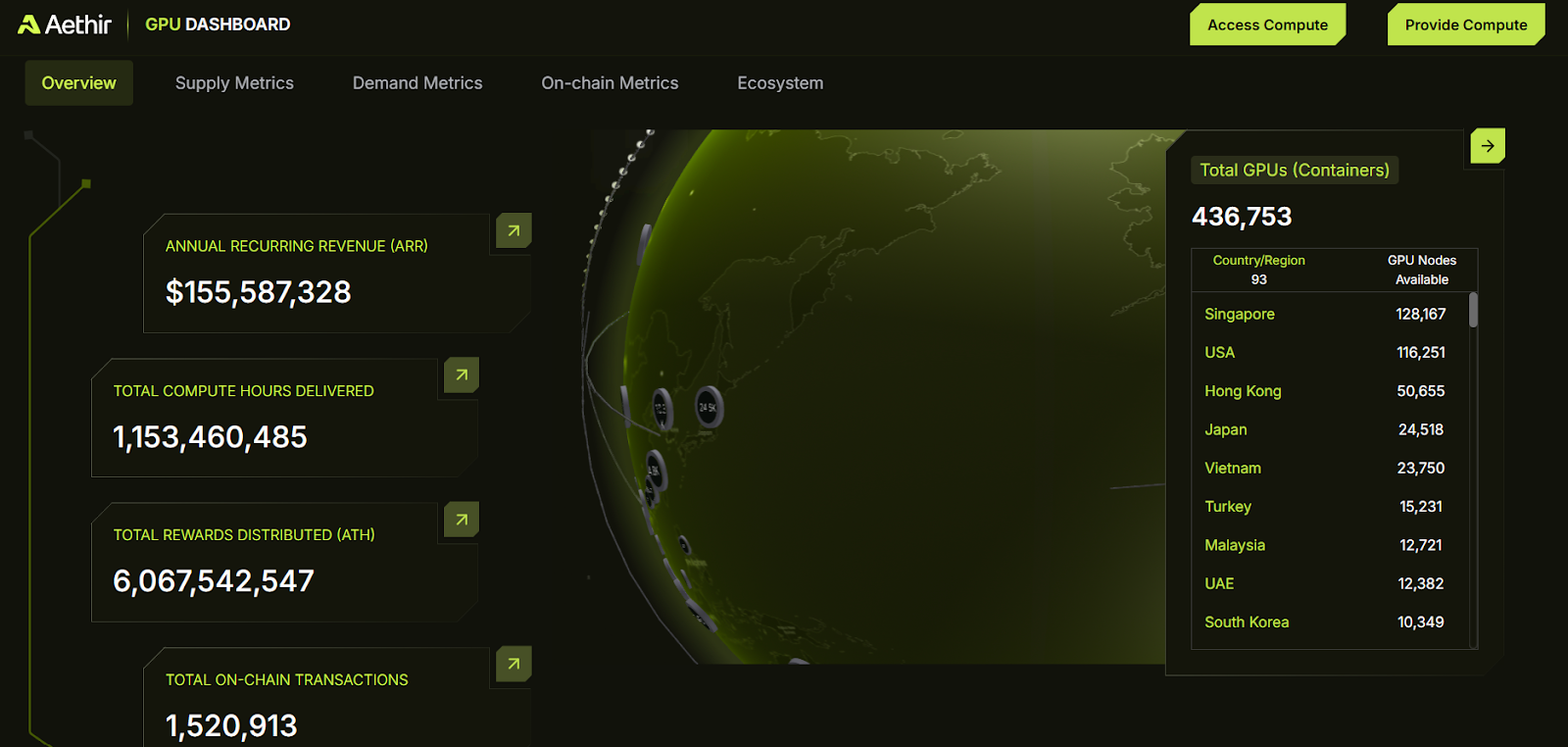Click the Total GPUs (Containers) label
The width and height of the screenshot is (1568, 747).
1295,170
